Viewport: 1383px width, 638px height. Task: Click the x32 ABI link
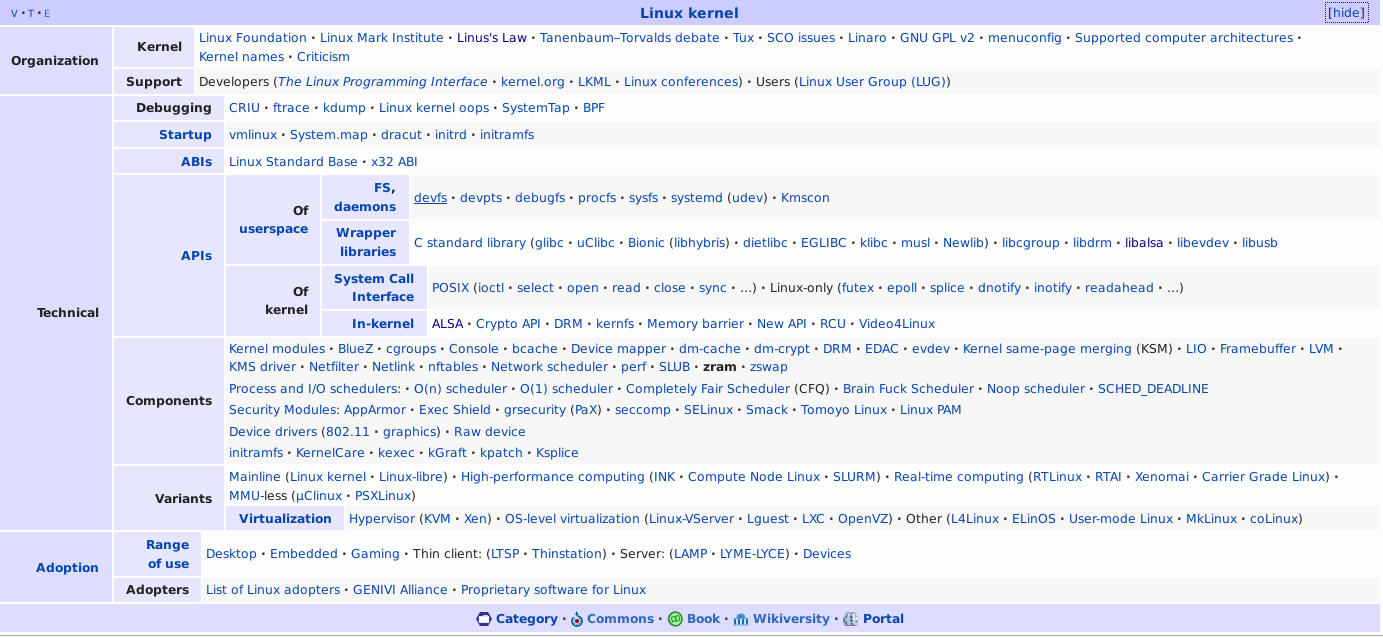point(394,162)
